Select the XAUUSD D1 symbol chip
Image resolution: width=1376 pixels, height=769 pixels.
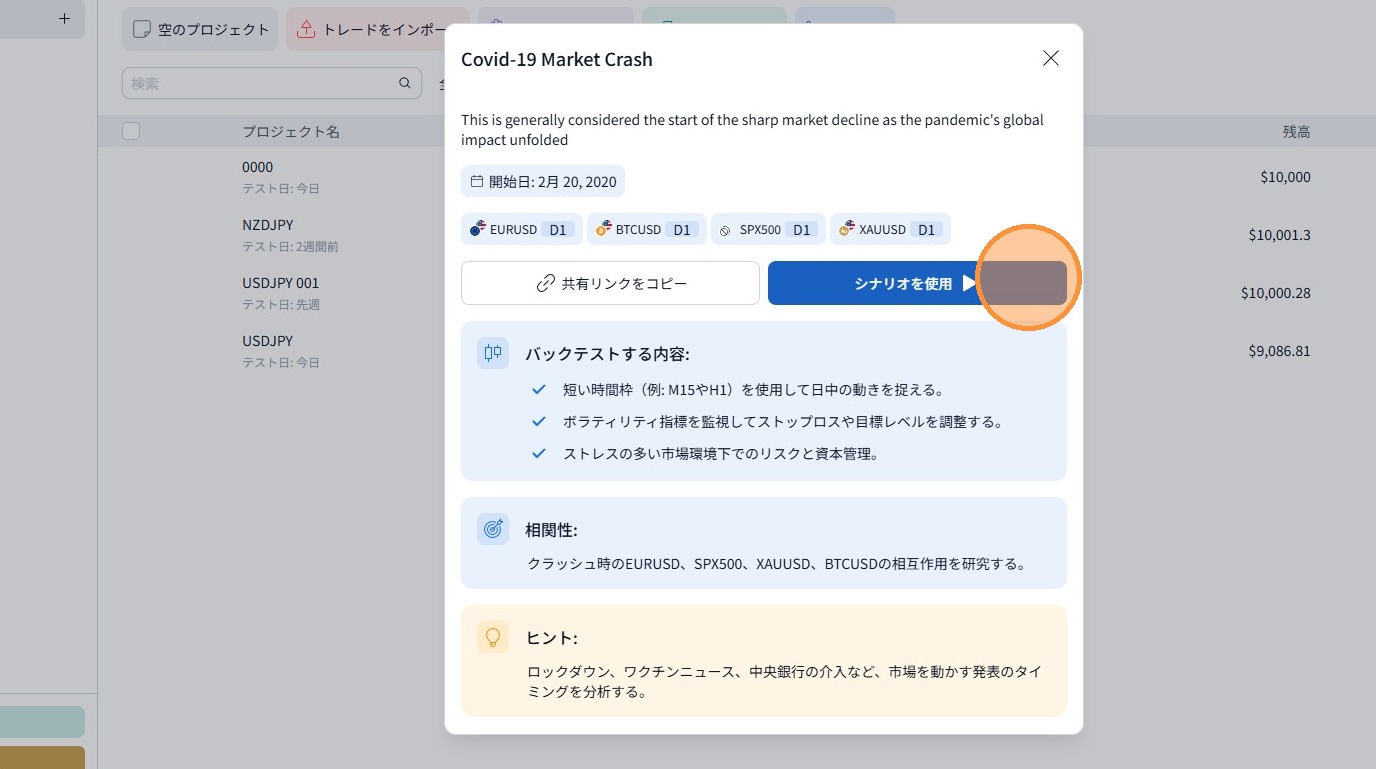(890, 229)
